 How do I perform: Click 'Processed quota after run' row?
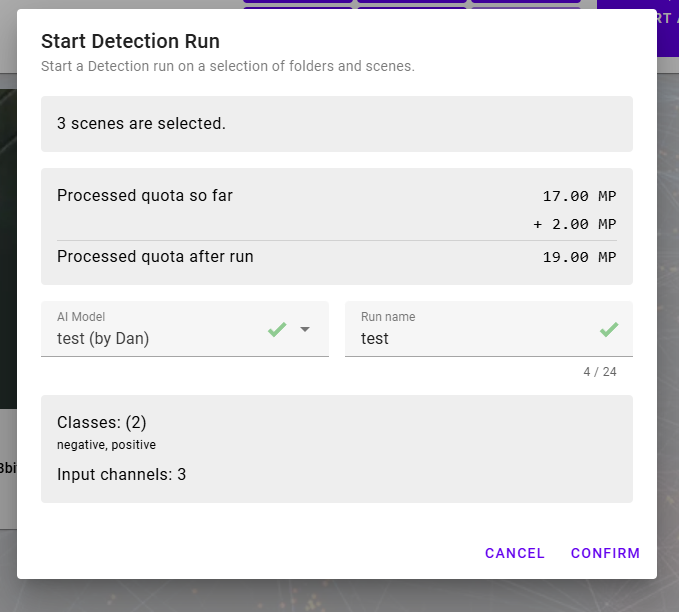click(x=155, y=256)
